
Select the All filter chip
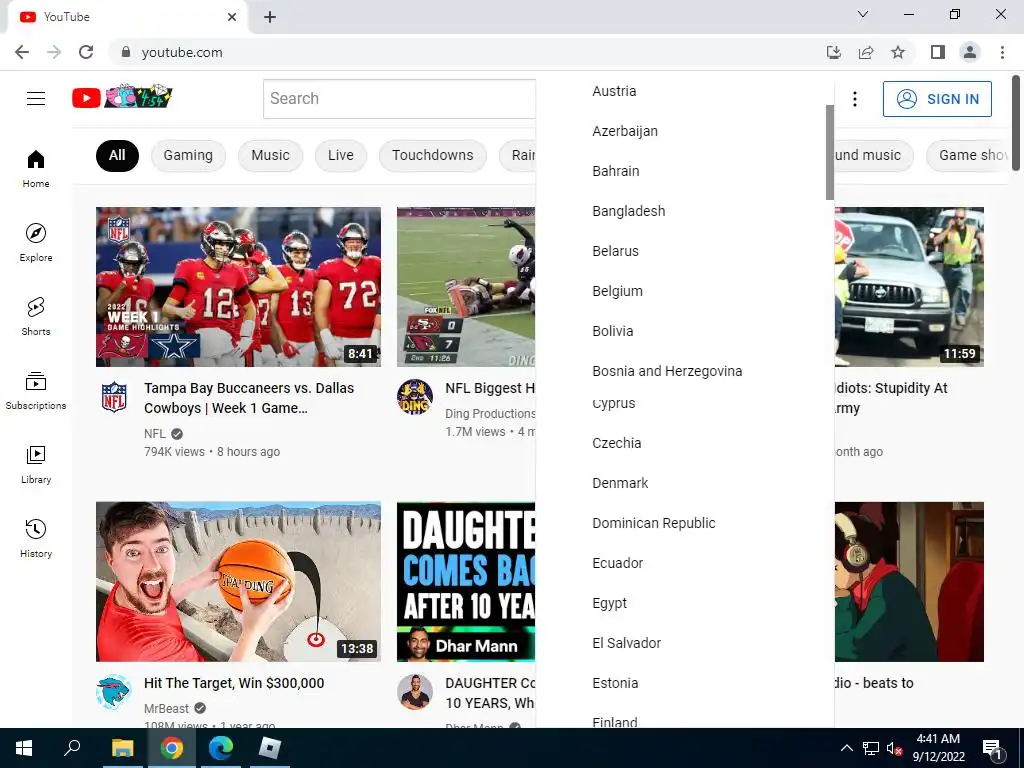117,155
